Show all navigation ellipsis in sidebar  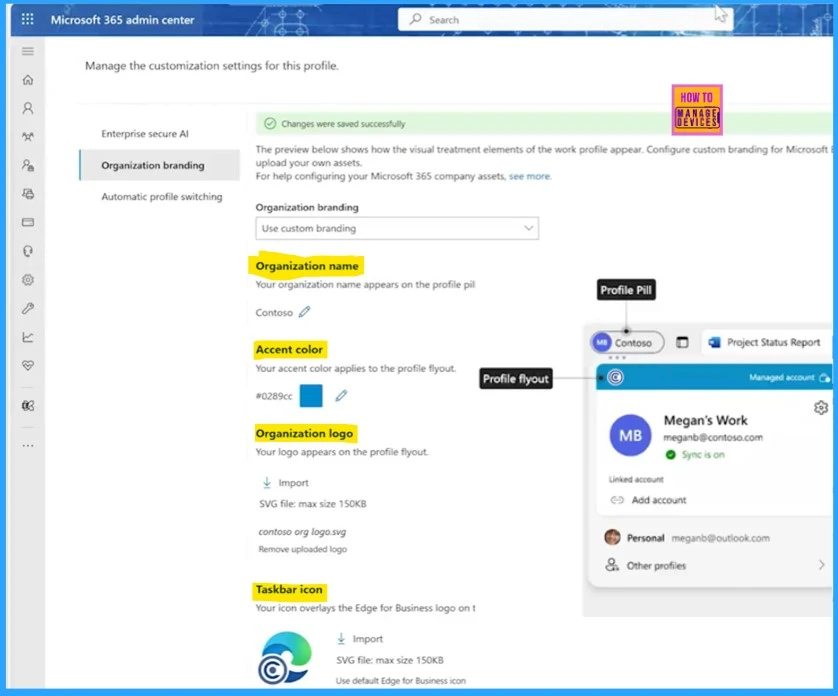[x=28, y=445]
